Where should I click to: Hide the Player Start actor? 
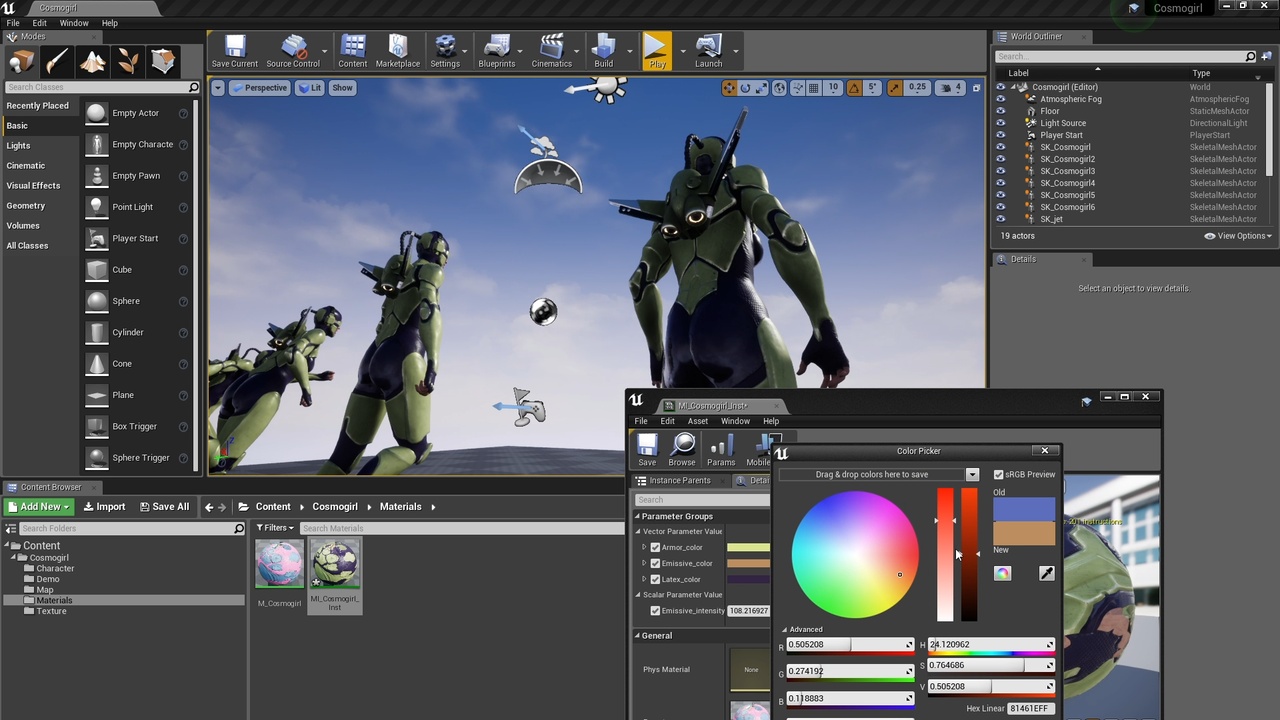1000,135
